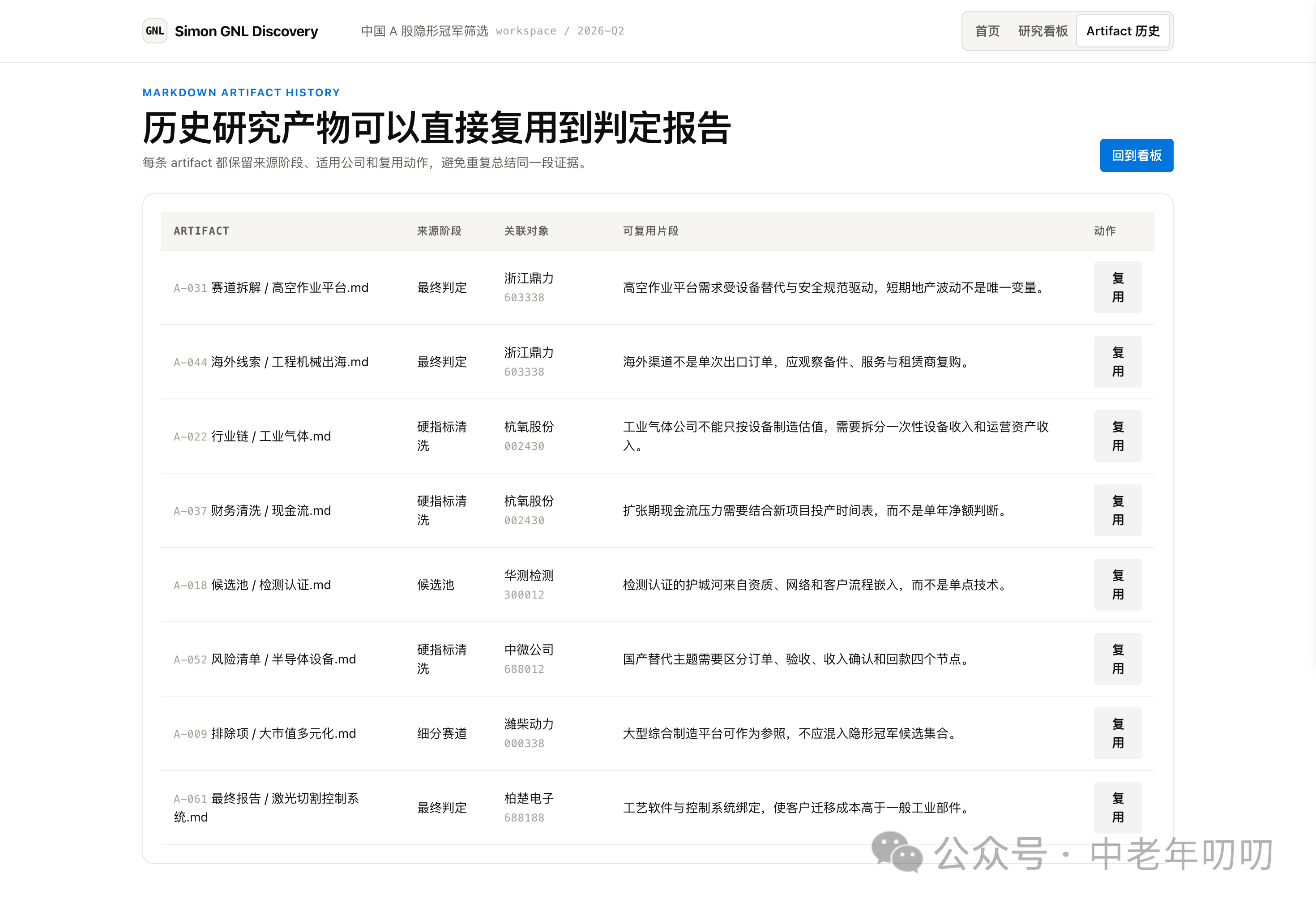Screen dimensions: 1316x907
Task: Click 细分赛道 stage cell in A-009 row
Action: (441, 734)
